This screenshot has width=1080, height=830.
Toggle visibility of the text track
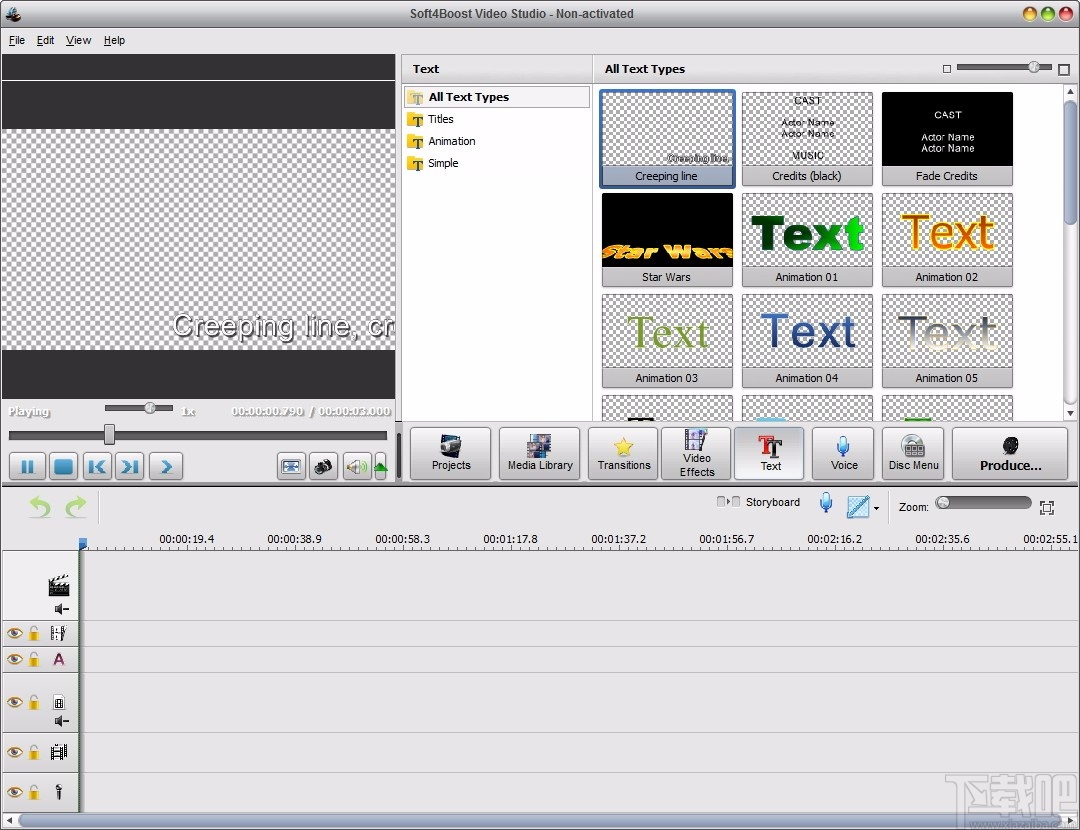(14, 659)
